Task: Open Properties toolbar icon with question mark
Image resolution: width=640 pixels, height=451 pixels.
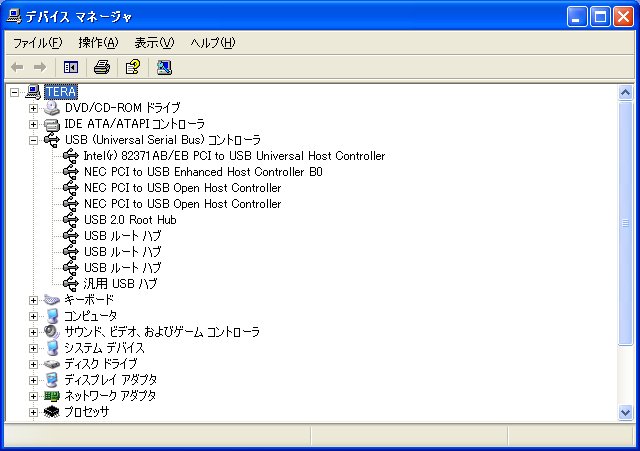Action: tap(133, 67)
